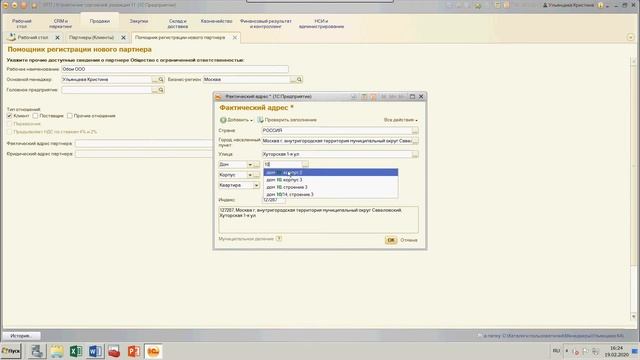The height and width of the screenshot is (360, 640).
Task: Expand the Дом type dropdown
Action: pos(250,164)
